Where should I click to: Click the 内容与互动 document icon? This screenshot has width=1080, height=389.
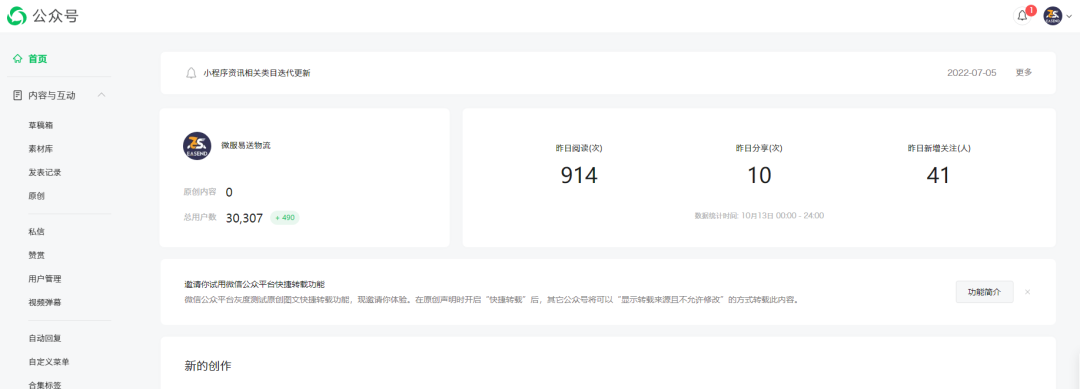coord(18,95)
